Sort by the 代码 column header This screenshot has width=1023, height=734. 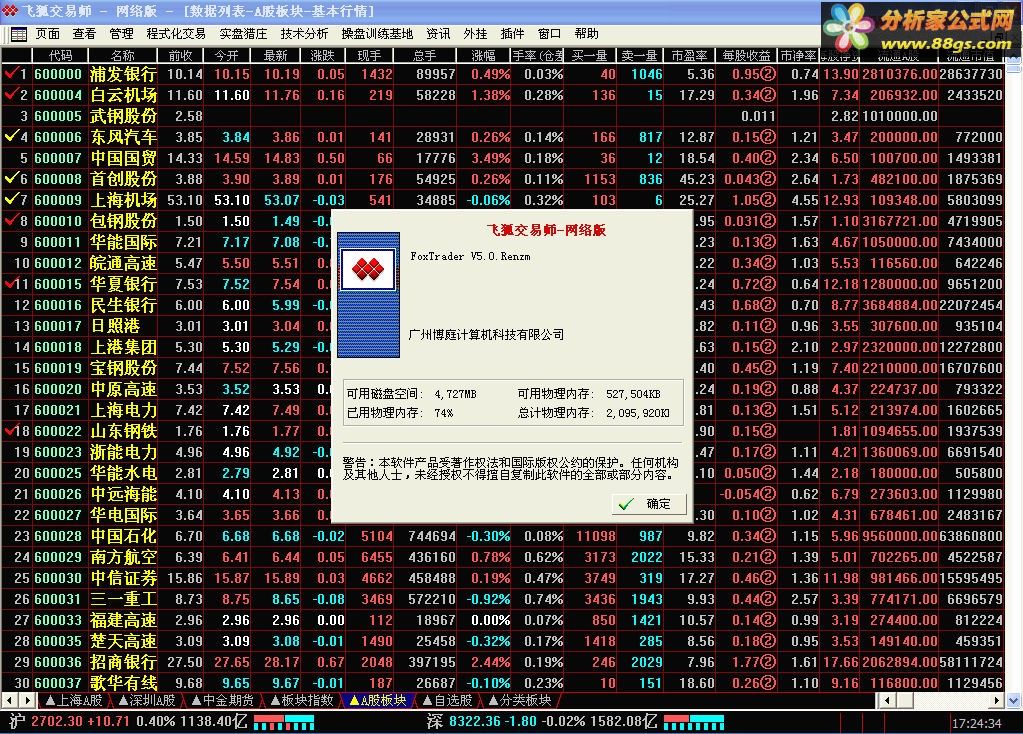(60, 55)
